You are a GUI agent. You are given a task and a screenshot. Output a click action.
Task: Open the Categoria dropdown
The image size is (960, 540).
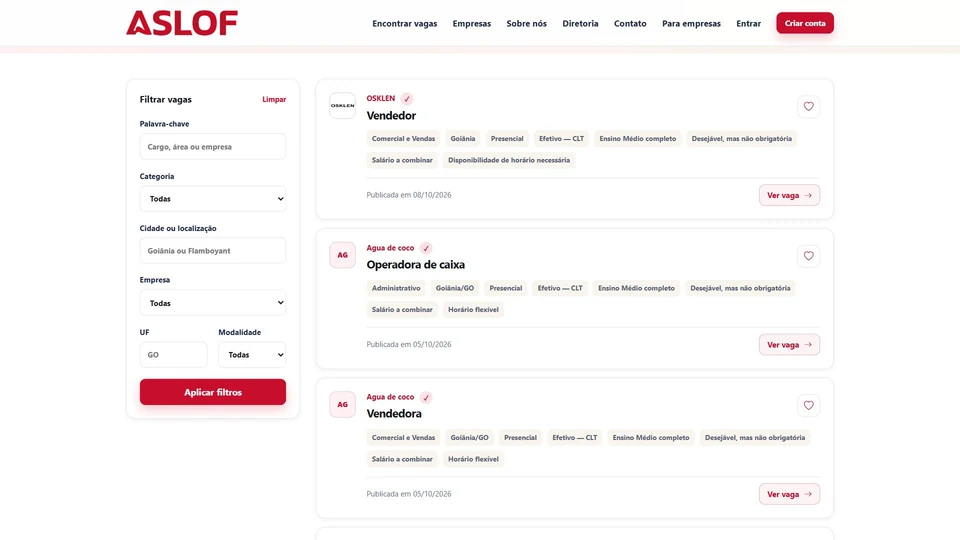pos(212,198)
